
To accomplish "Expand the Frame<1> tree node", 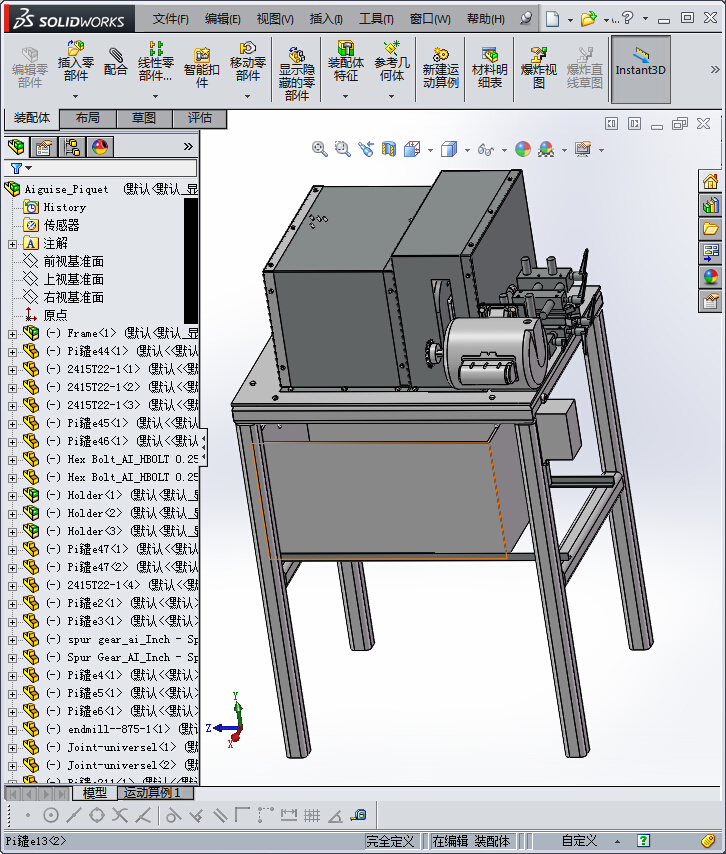I will (x=13, y=334).
